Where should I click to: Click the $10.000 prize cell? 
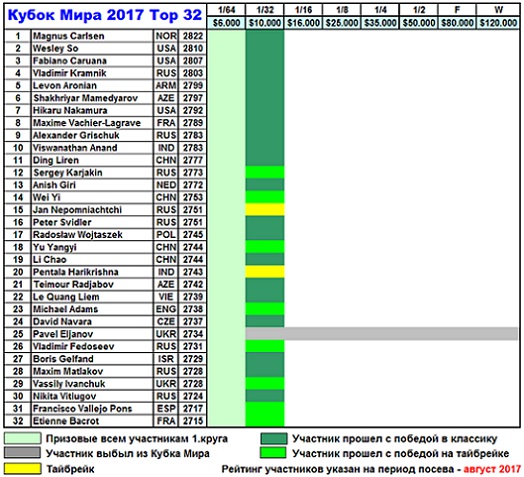tap(265, 23)
